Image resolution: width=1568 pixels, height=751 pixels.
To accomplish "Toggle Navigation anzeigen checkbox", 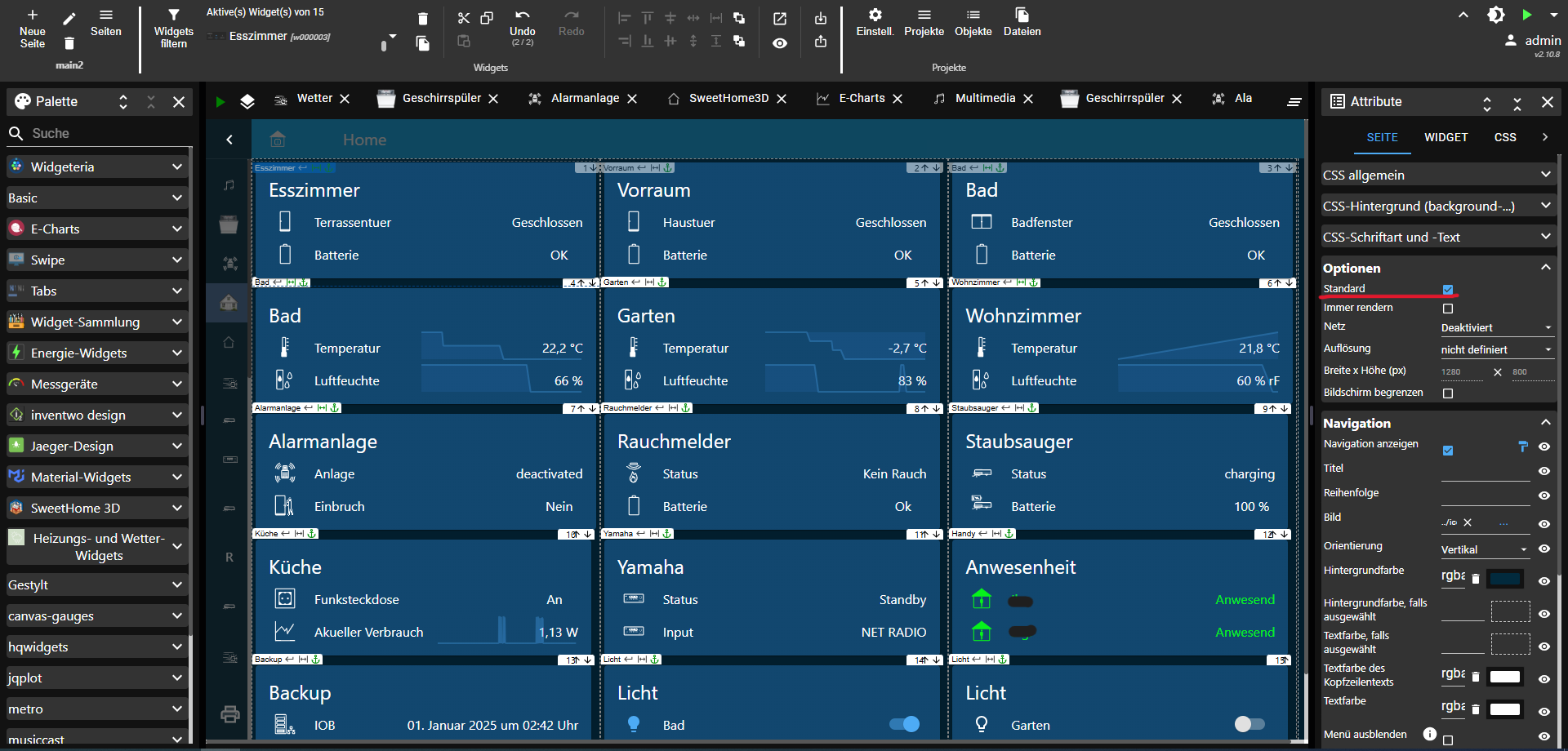I will (x=1448, y=451).
